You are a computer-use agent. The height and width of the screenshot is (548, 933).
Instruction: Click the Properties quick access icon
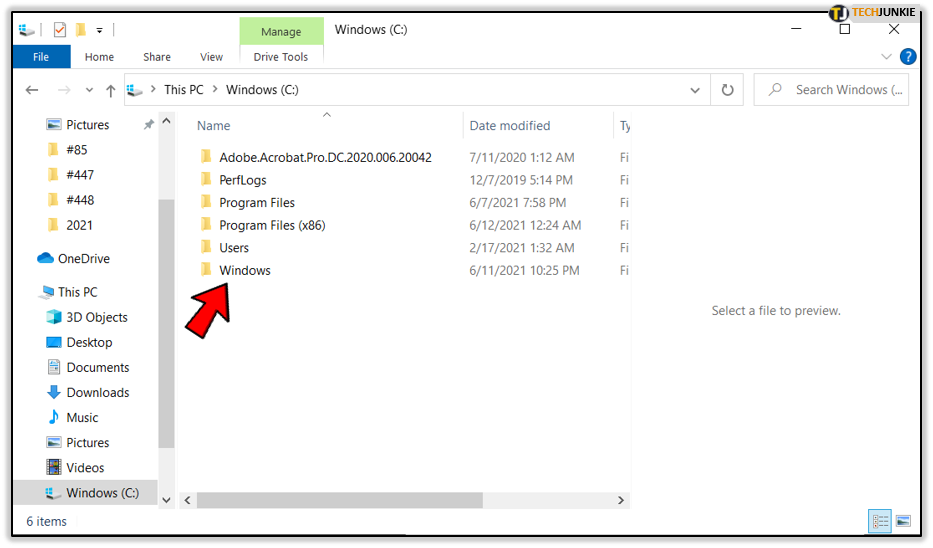click(x=60, y=30)
